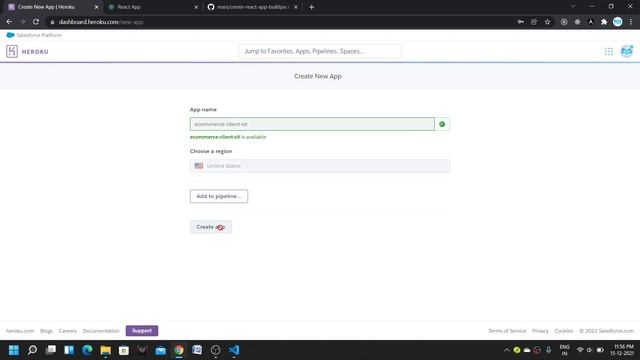The width and height of the screenshot is (640, 360).
Task: Close the Create New App Heroku tab
Action: point(96,7)
